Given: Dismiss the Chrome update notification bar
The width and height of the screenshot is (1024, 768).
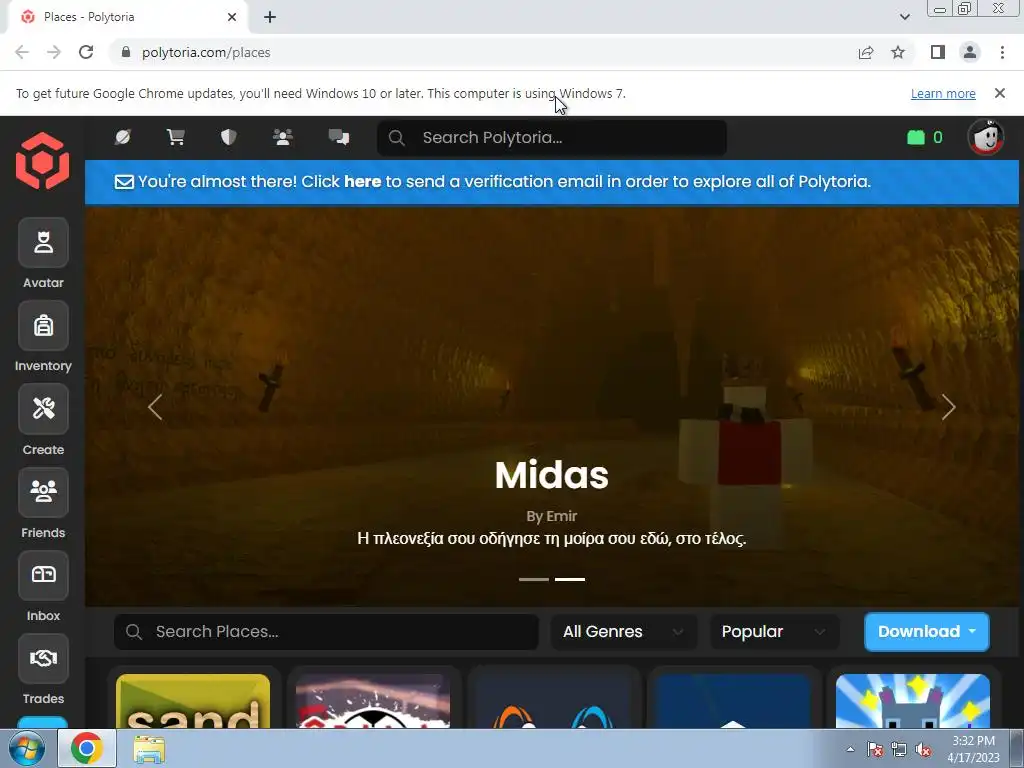Looking at the screenshot, I should [x=1000, y=93].
